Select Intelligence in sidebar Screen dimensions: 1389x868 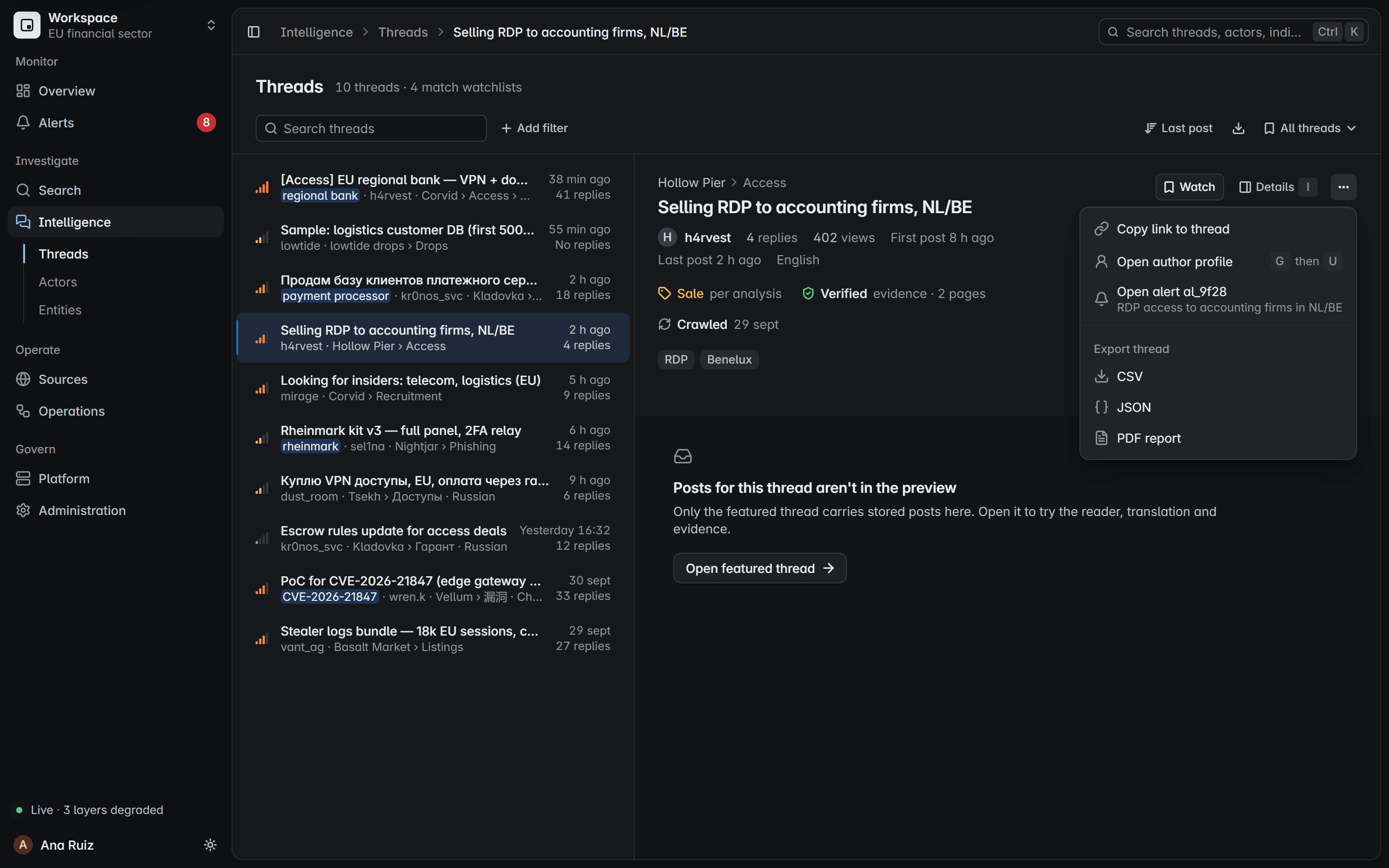[x=115, y=222]
